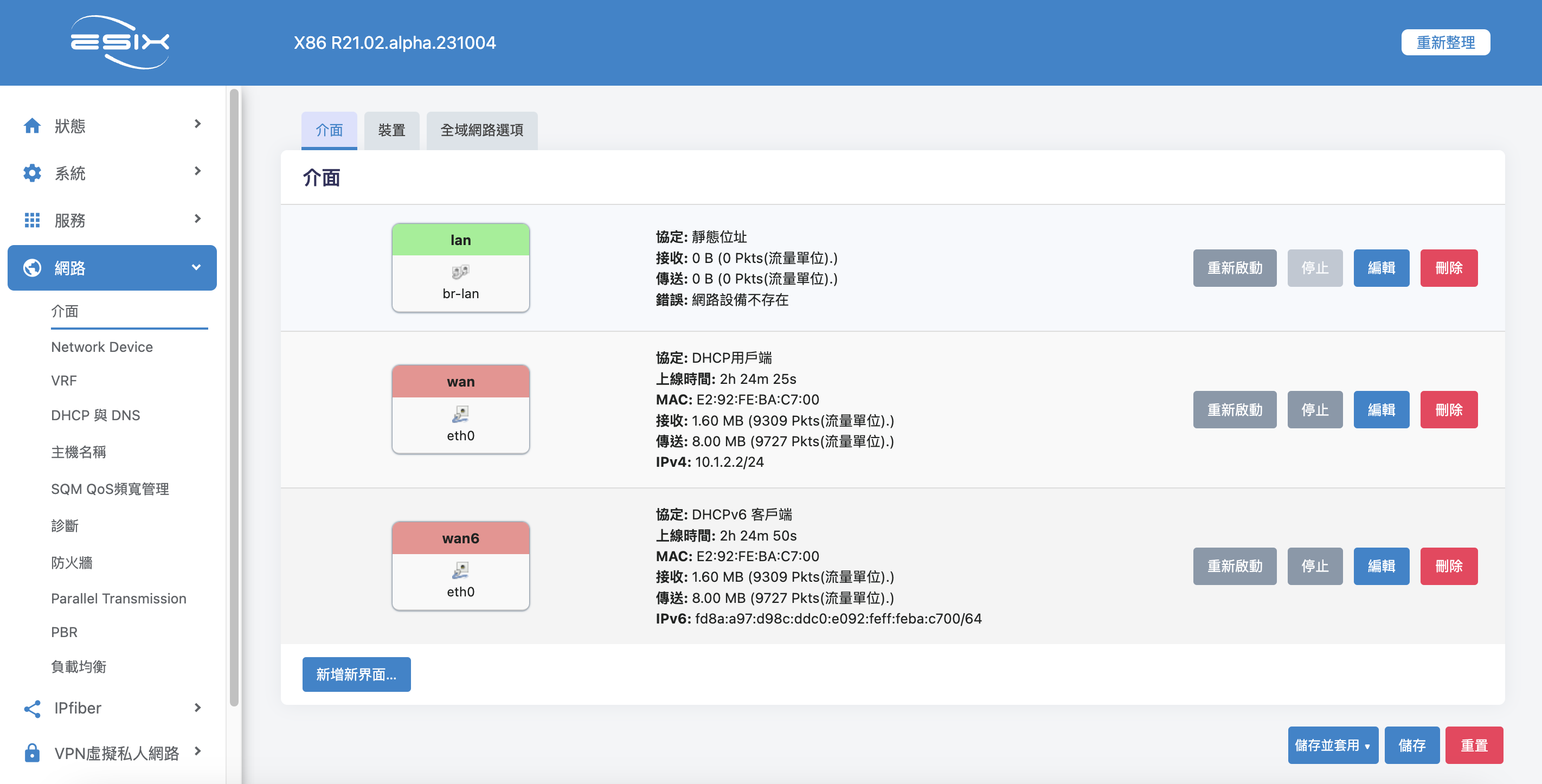1542x784 pixels.
Task: Delete the wan6 interface
Action: point(1449,565)
